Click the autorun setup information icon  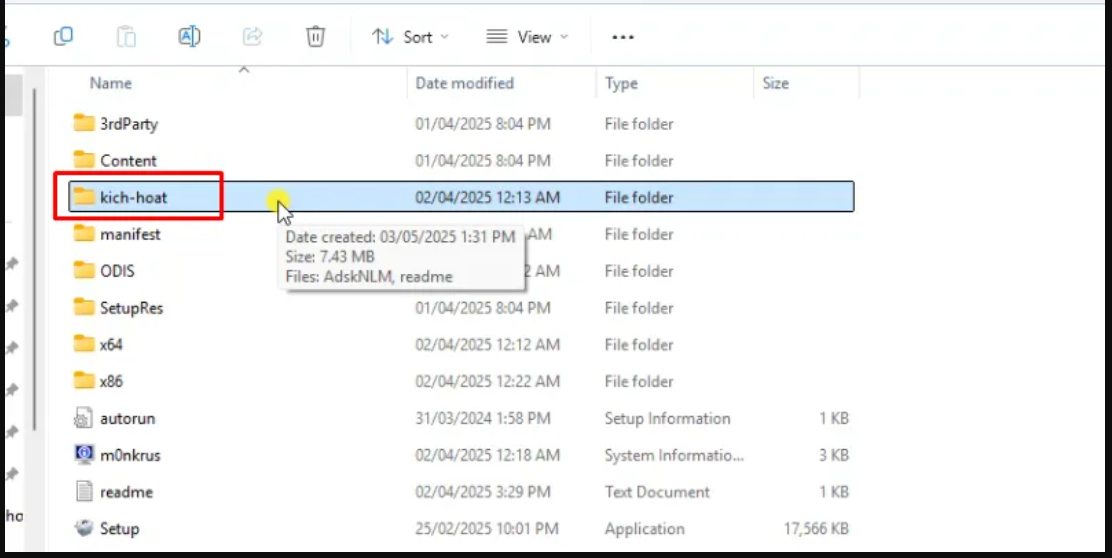[85, 418]
